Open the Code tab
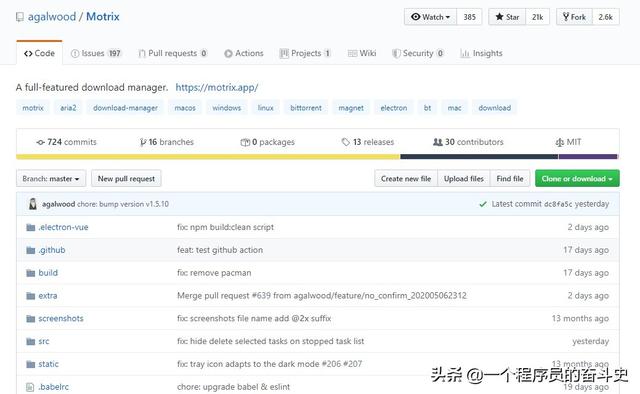The height and width of the screenshot is (394, 640). coord(39,53)
